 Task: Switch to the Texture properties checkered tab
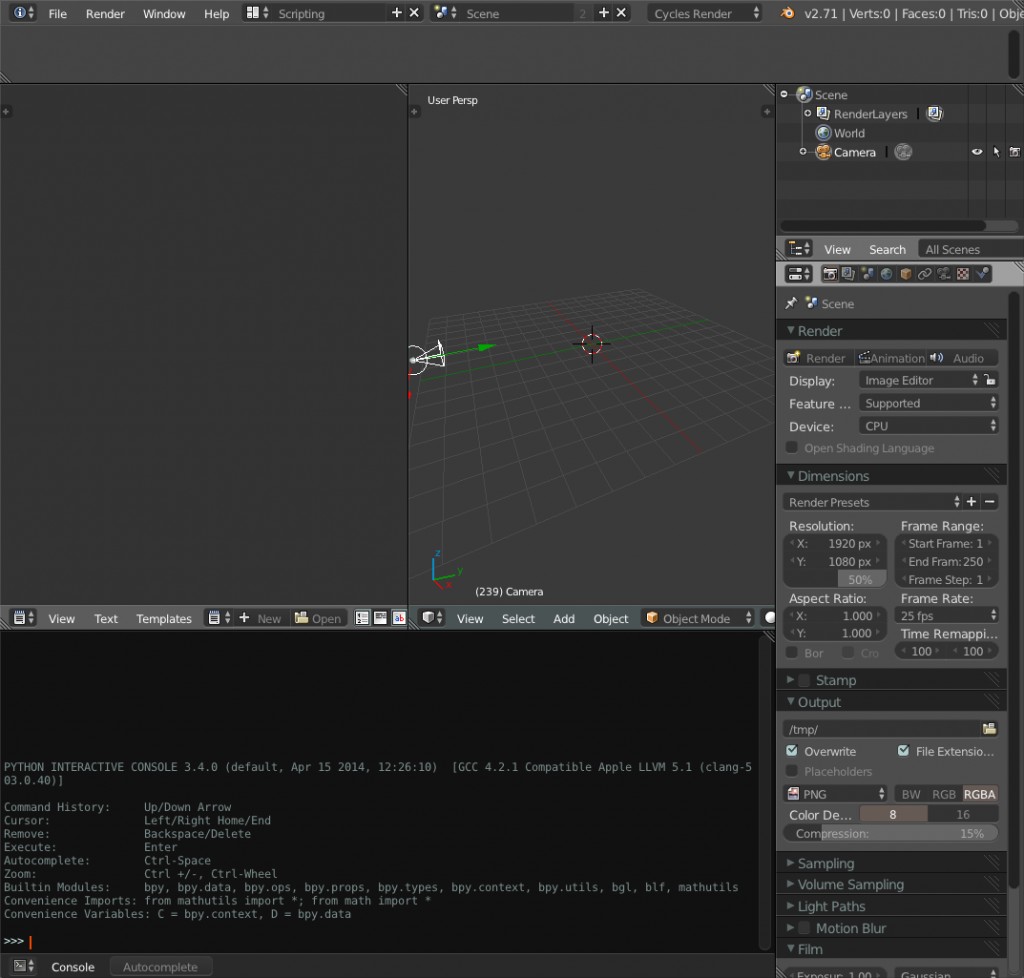963,273
